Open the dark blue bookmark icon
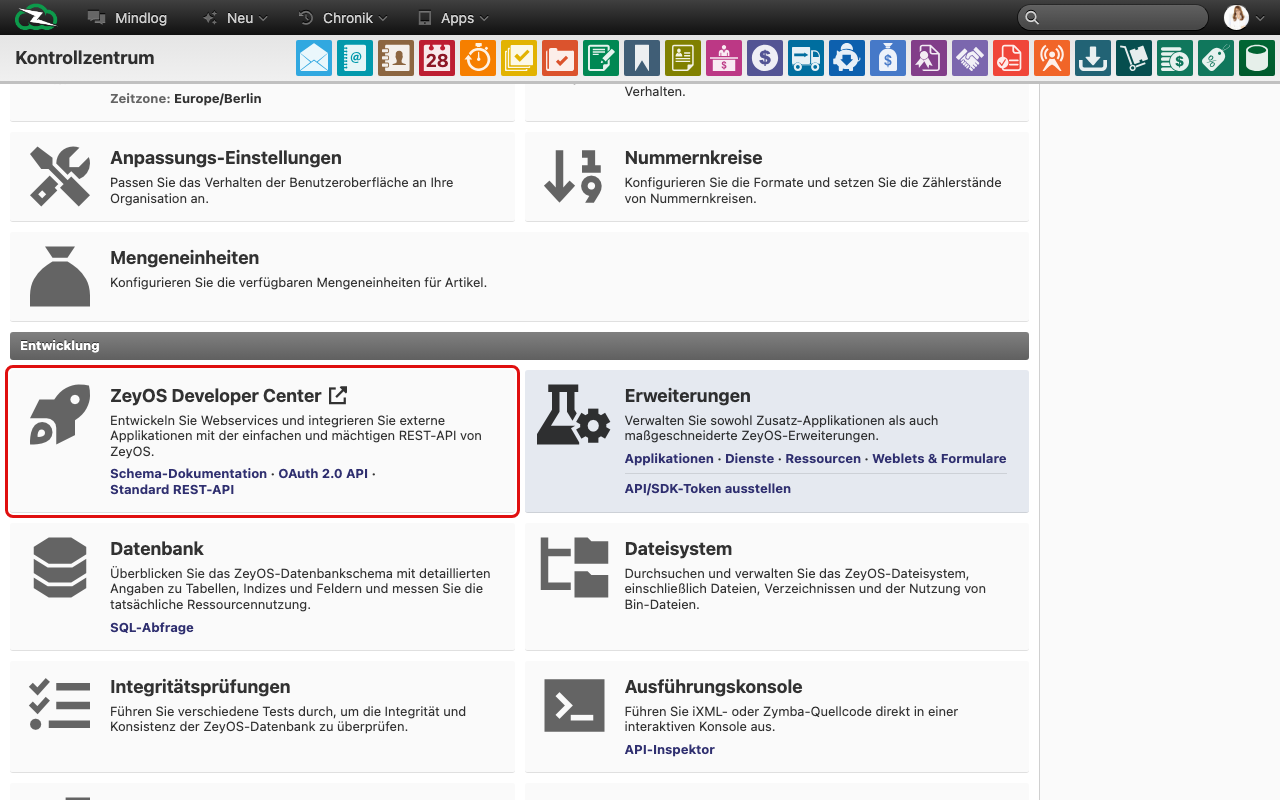 point(642,58)
